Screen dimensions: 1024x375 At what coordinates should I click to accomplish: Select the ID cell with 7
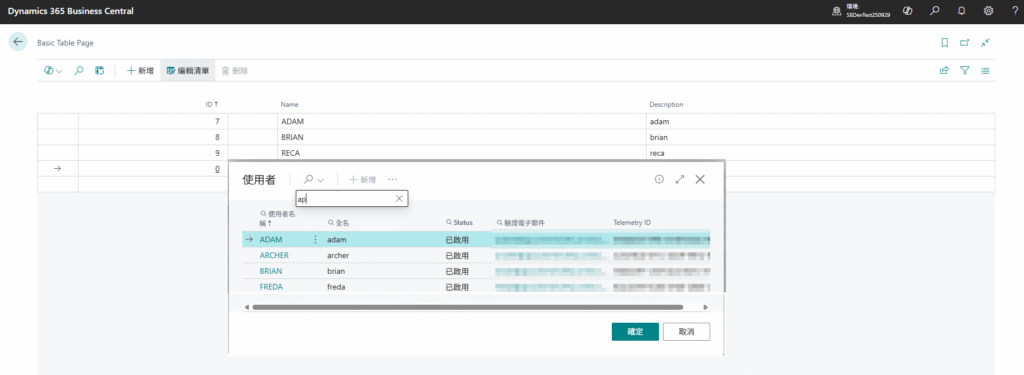pyautogui.click(x=153, y=122)
